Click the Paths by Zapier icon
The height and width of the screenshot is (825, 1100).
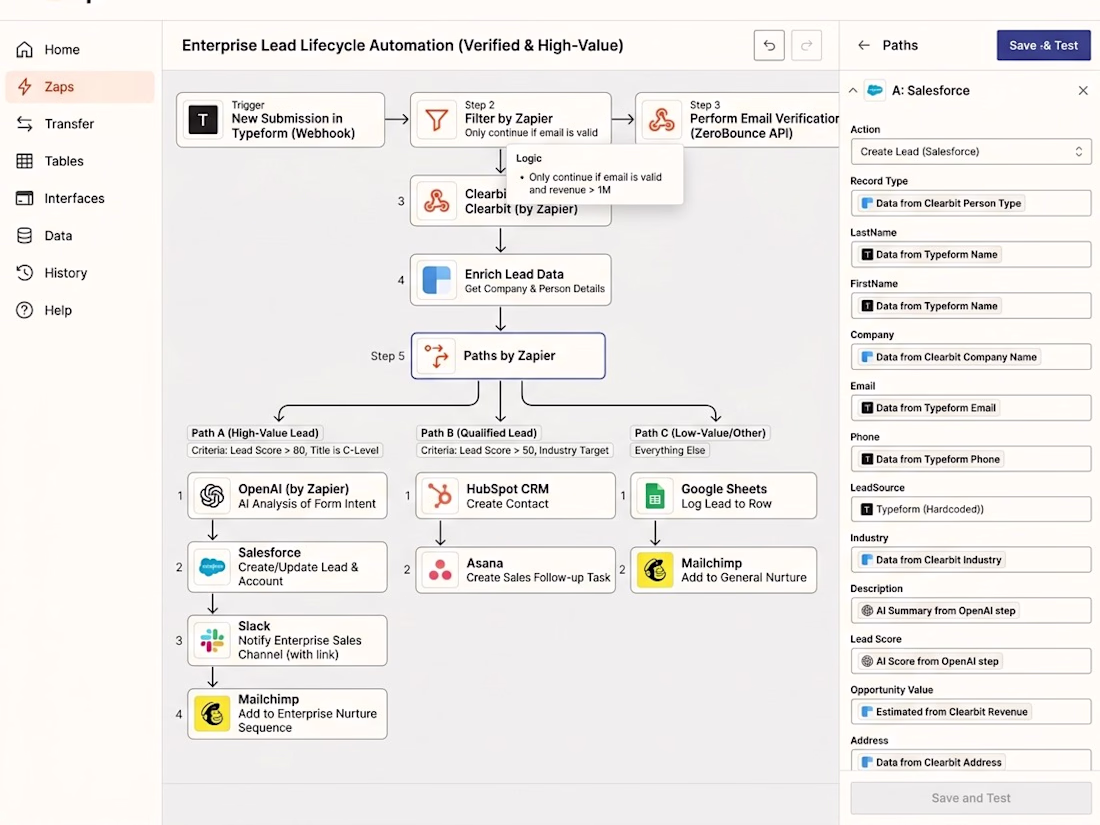[x=436, y=356]
